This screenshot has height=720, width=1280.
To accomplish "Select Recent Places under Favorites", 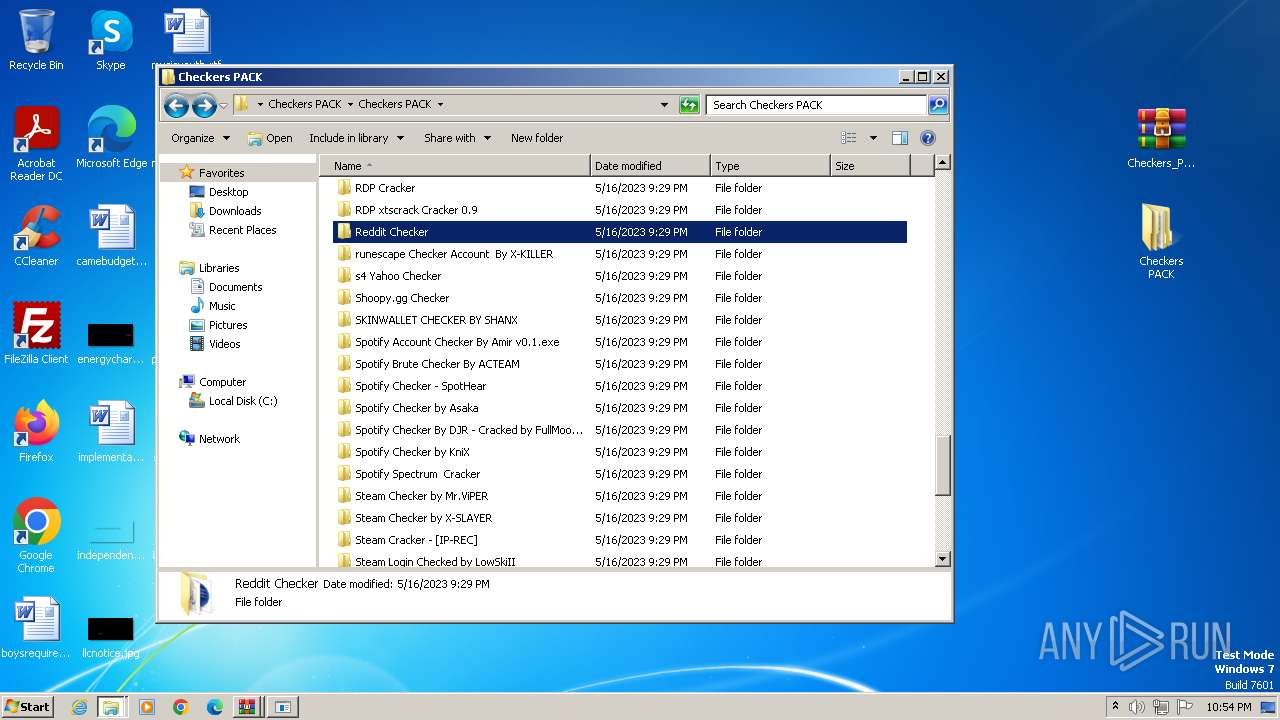I will [x=242, y=230].
